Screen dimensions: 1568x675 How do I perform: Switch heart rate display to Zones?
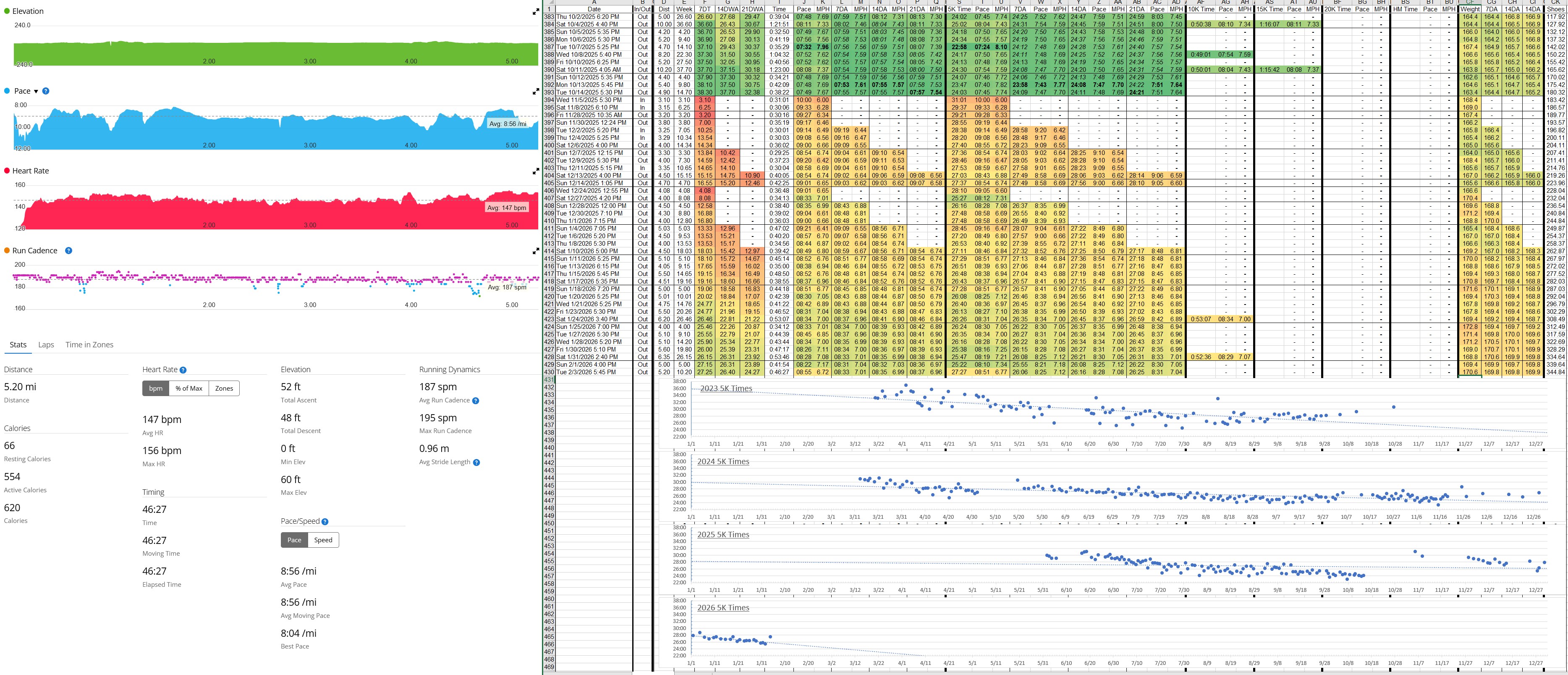pos(224,389)
